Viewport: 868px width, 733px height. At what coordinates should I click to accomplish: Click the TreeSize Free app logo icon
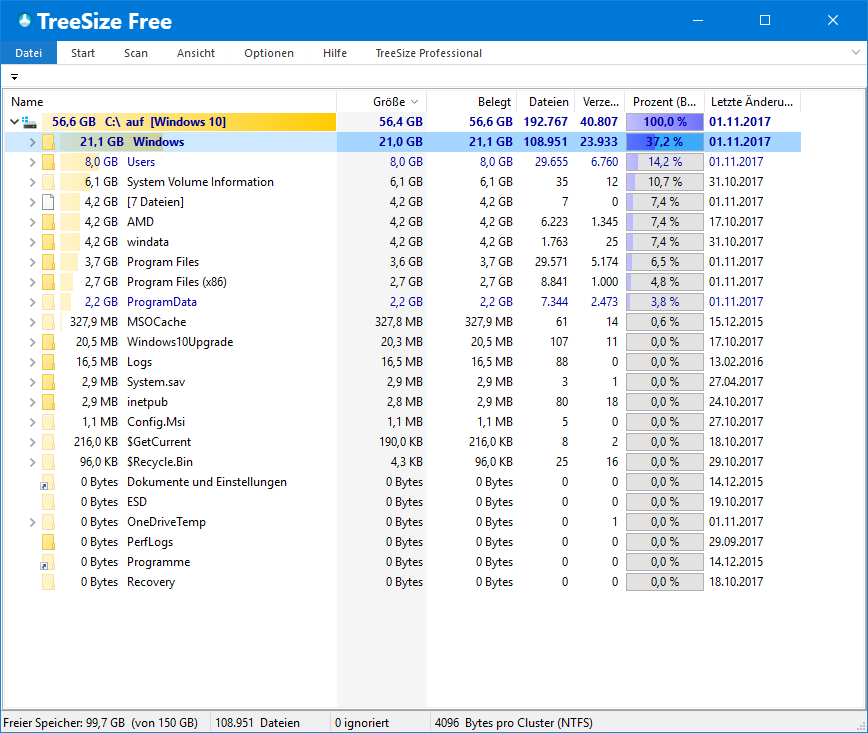coord(24,21)
